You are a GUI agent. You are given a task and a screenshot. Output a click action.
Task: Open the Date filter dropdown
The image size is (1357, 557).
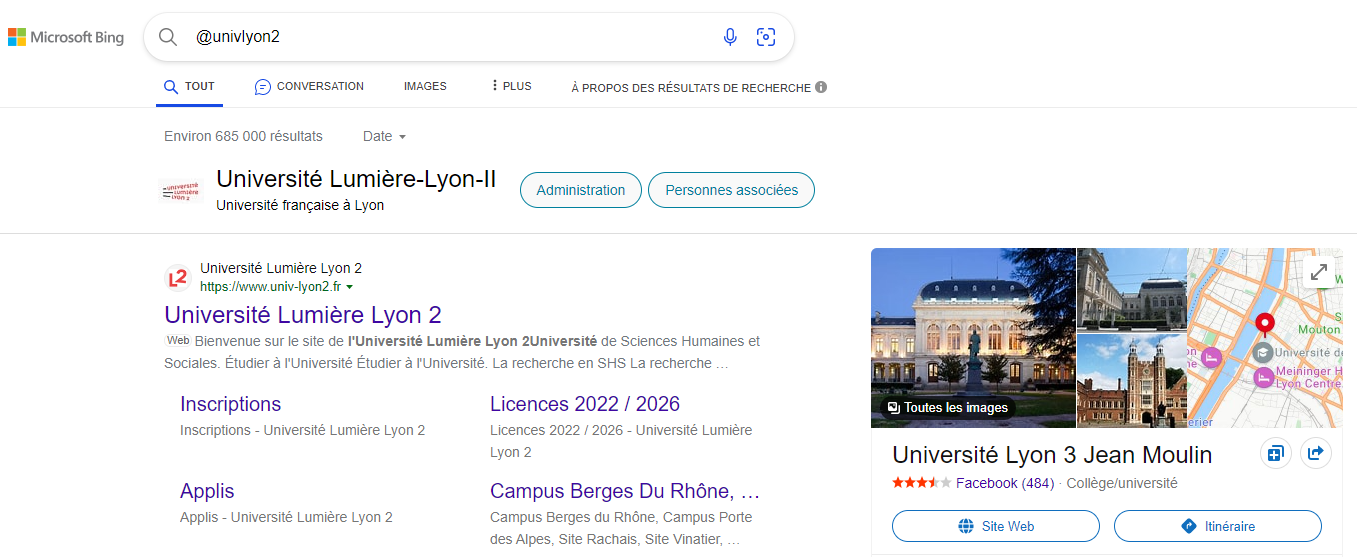point(384,136)
